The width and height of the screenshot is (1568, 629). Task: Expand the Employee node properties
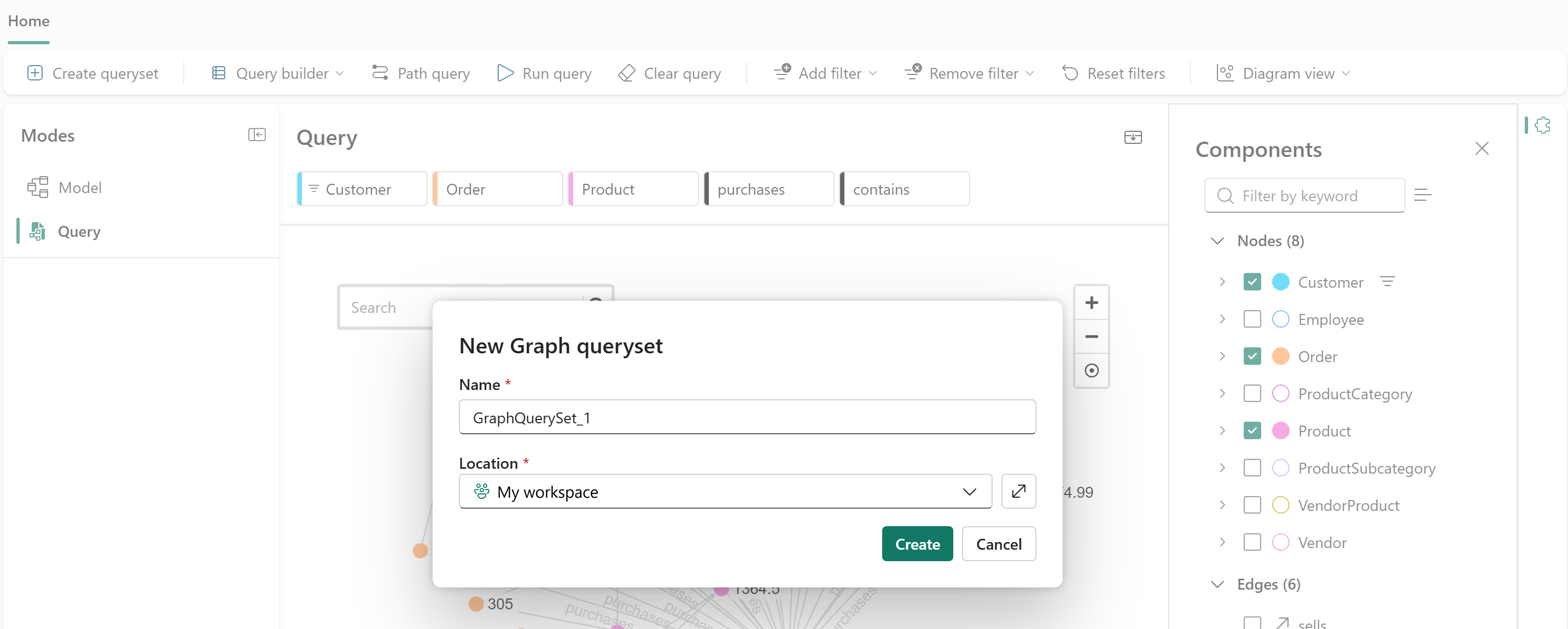[1222, 319]
